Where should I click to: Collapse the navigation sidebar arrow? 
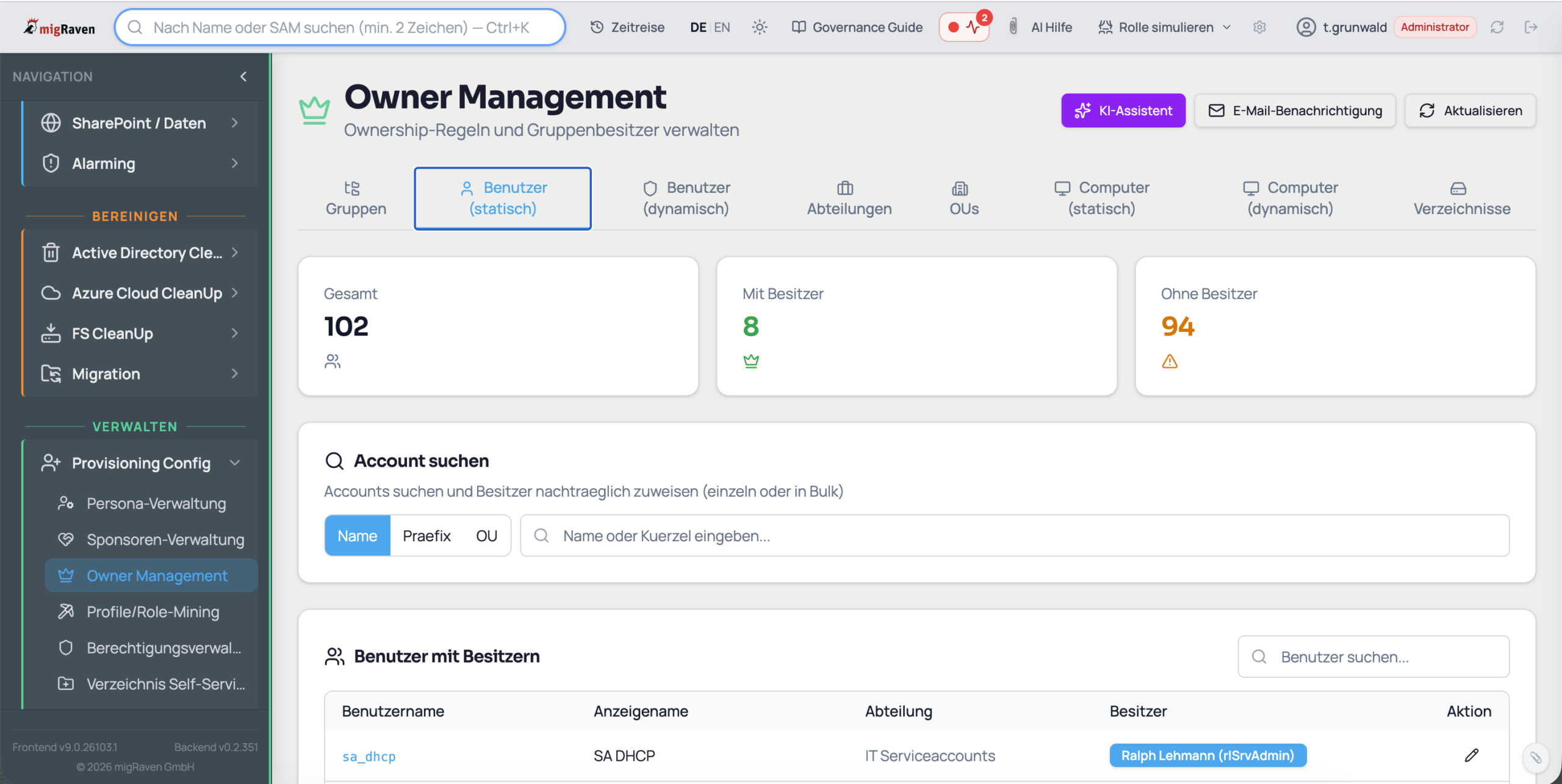click(x=243, y=76)
